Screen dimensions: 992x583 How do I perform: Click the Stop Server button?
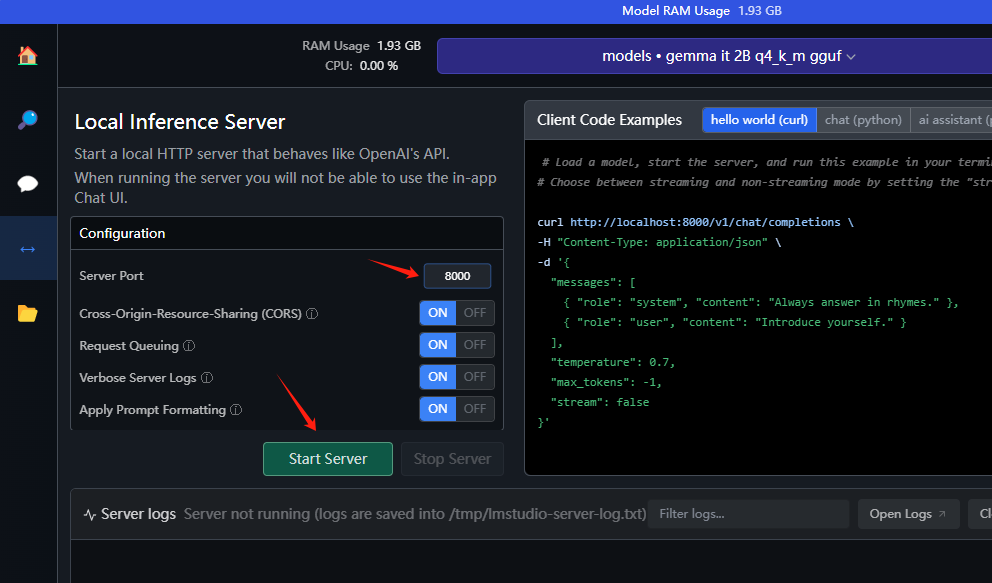click(452, 459)
